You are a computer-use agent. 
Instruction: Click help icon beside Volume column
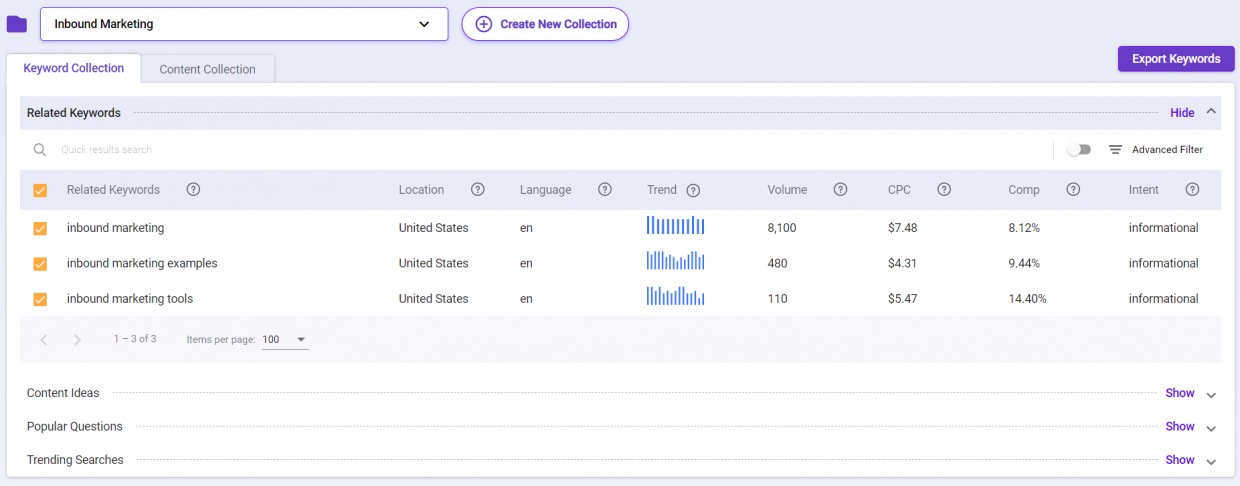click(x=841, y=190)
